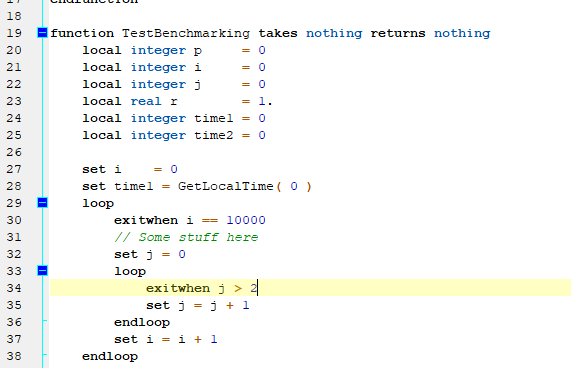Click 'set i = i + 1' statement
Screen dimensions: 571x368
[x=166, y=339]
